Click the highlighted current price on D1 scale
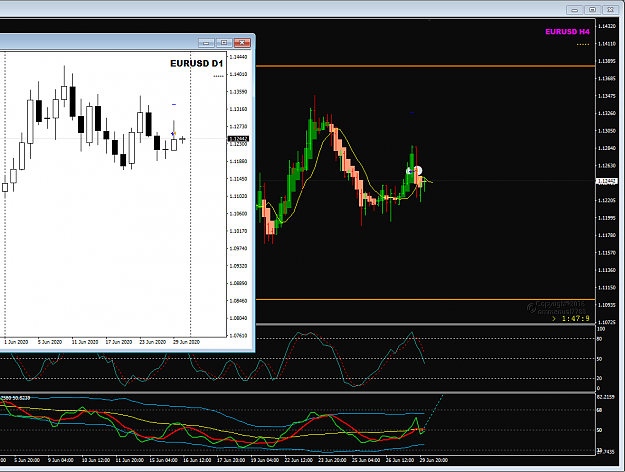 click(238, 139)
